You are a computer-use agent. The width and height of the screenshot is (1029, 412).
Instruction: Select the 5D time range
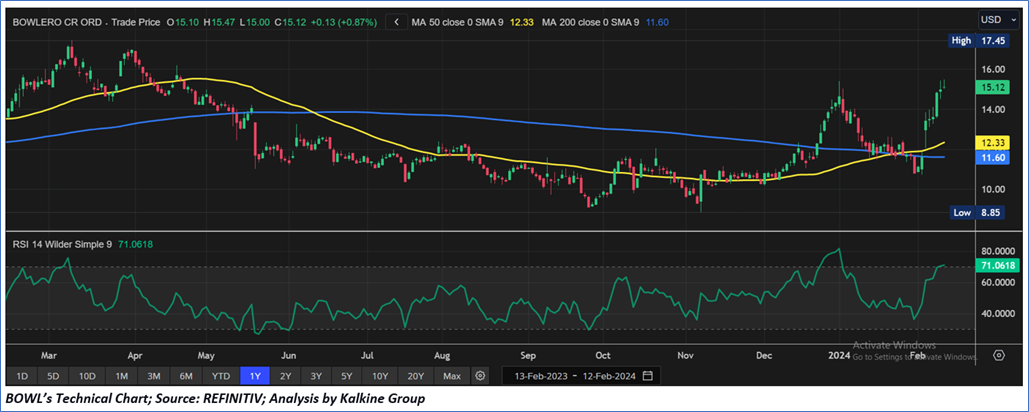[54, 376]
